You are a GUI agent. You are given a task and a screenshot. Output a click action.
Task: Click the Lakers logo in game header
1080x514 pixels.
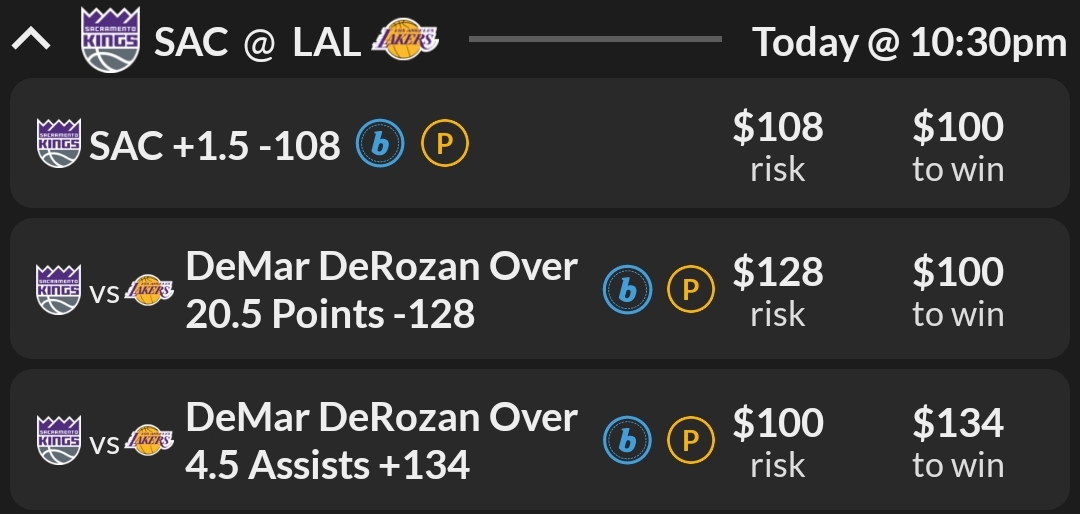(x=404, y=41)
